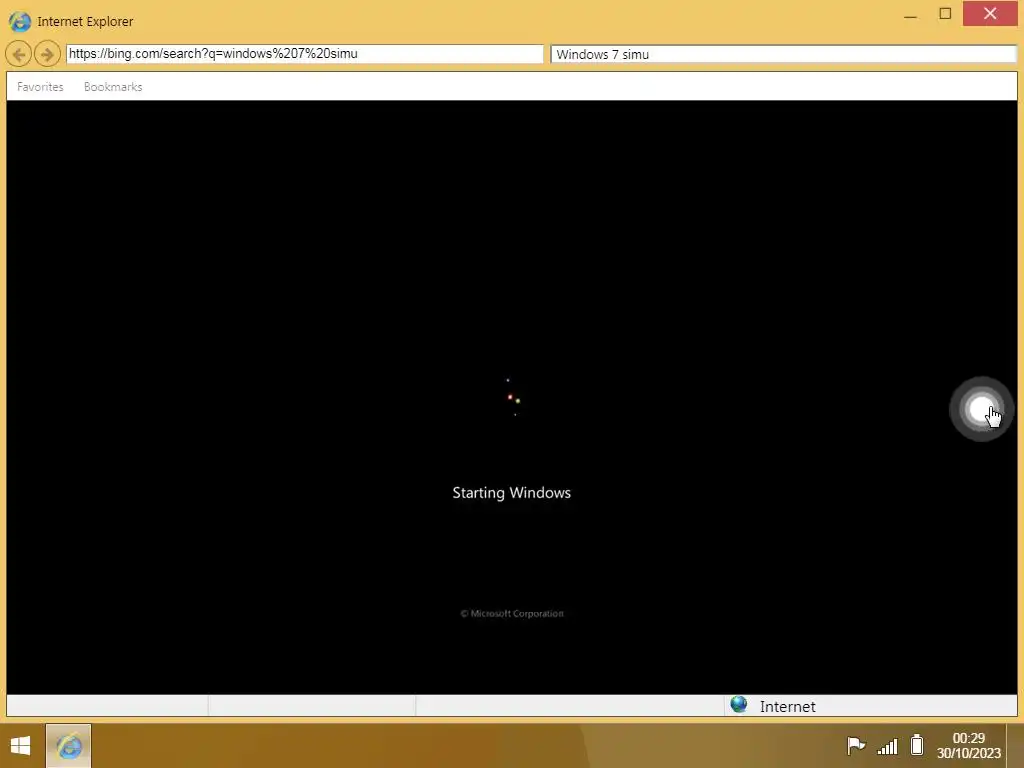
Task: Open the network signal tray icon
Action: [x=888, y=745]
